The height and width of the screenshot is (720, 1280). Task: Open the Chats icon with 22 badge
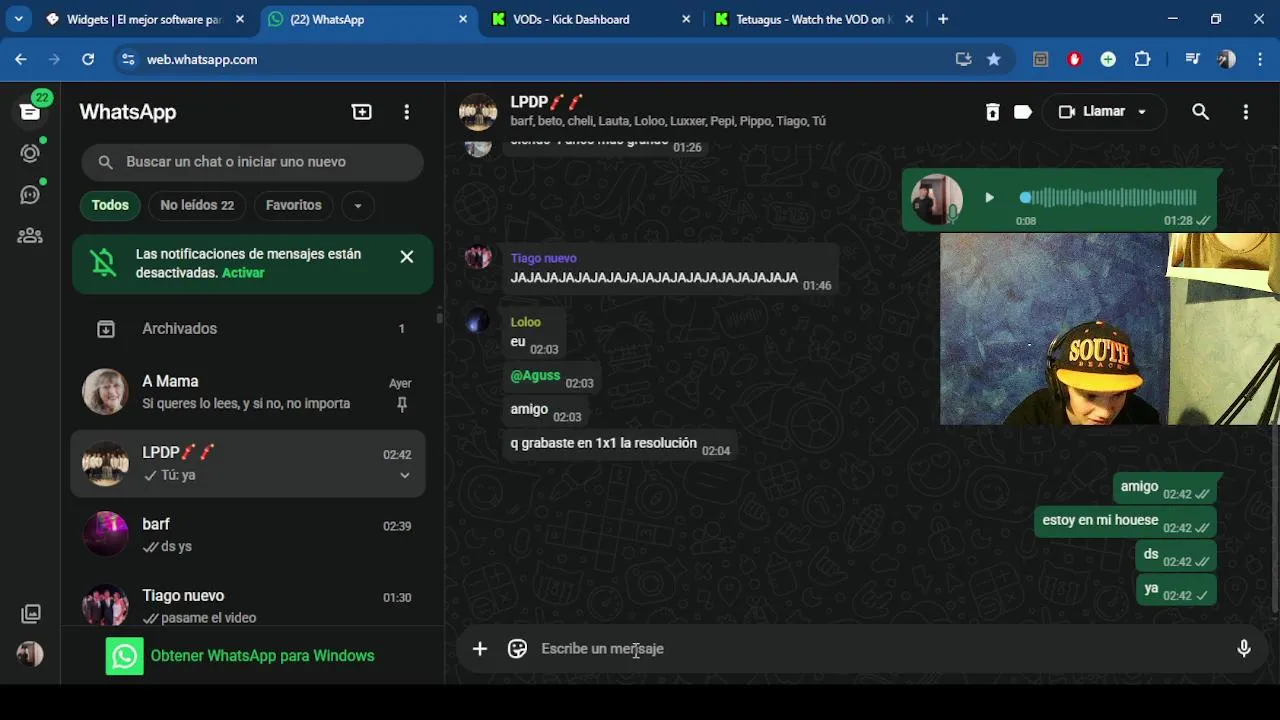(x=30, y=111)
